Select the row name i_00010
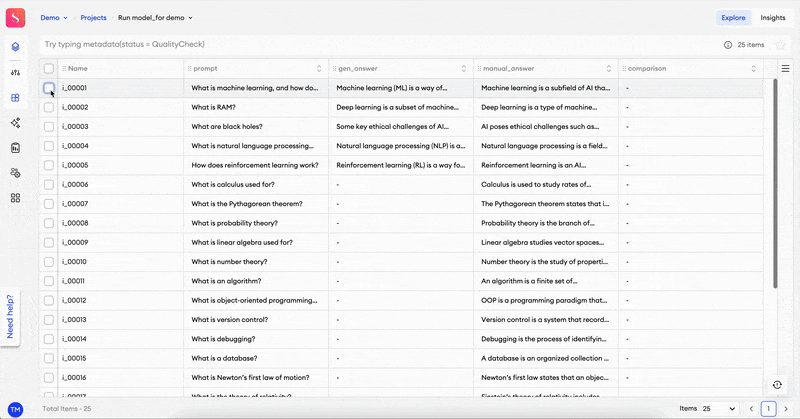Image resolution: width=800 pixels, height=419 pixels. click(x=74, y=262)
